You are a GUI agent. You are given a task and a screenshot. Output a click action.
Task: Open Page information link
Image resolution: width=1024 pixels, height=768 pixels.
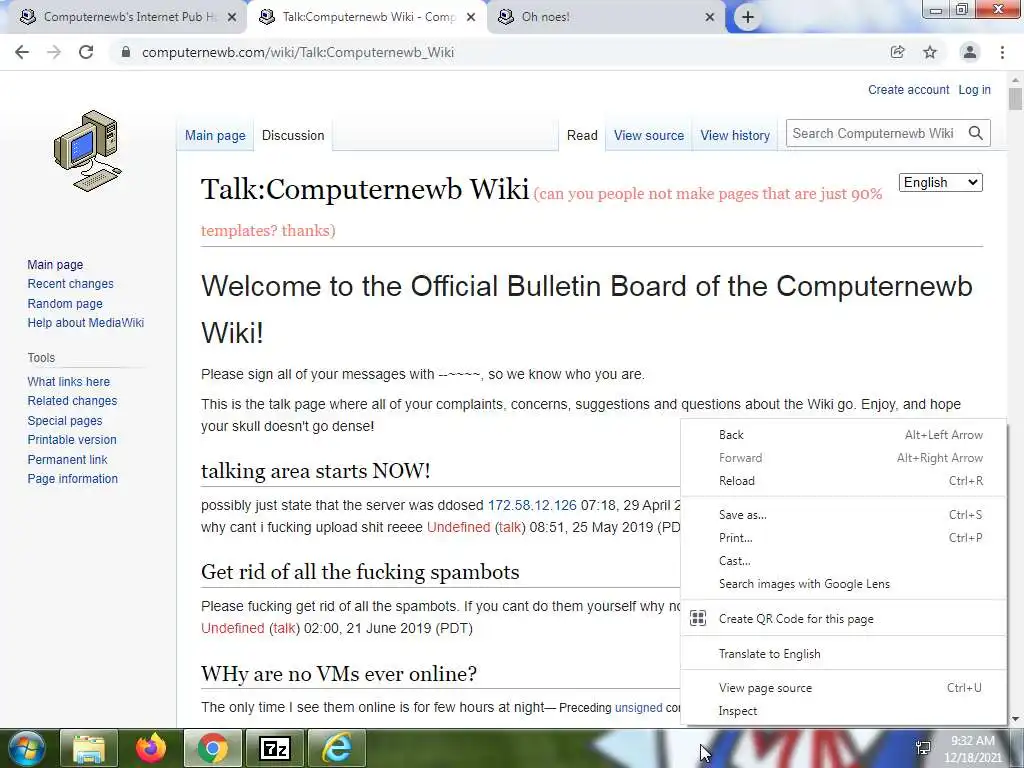click(x=72, y=479)
